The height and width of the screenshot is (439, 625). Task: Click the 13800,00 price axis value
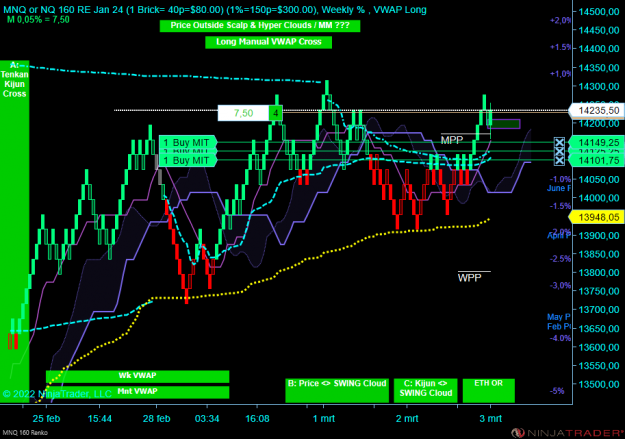599,273
